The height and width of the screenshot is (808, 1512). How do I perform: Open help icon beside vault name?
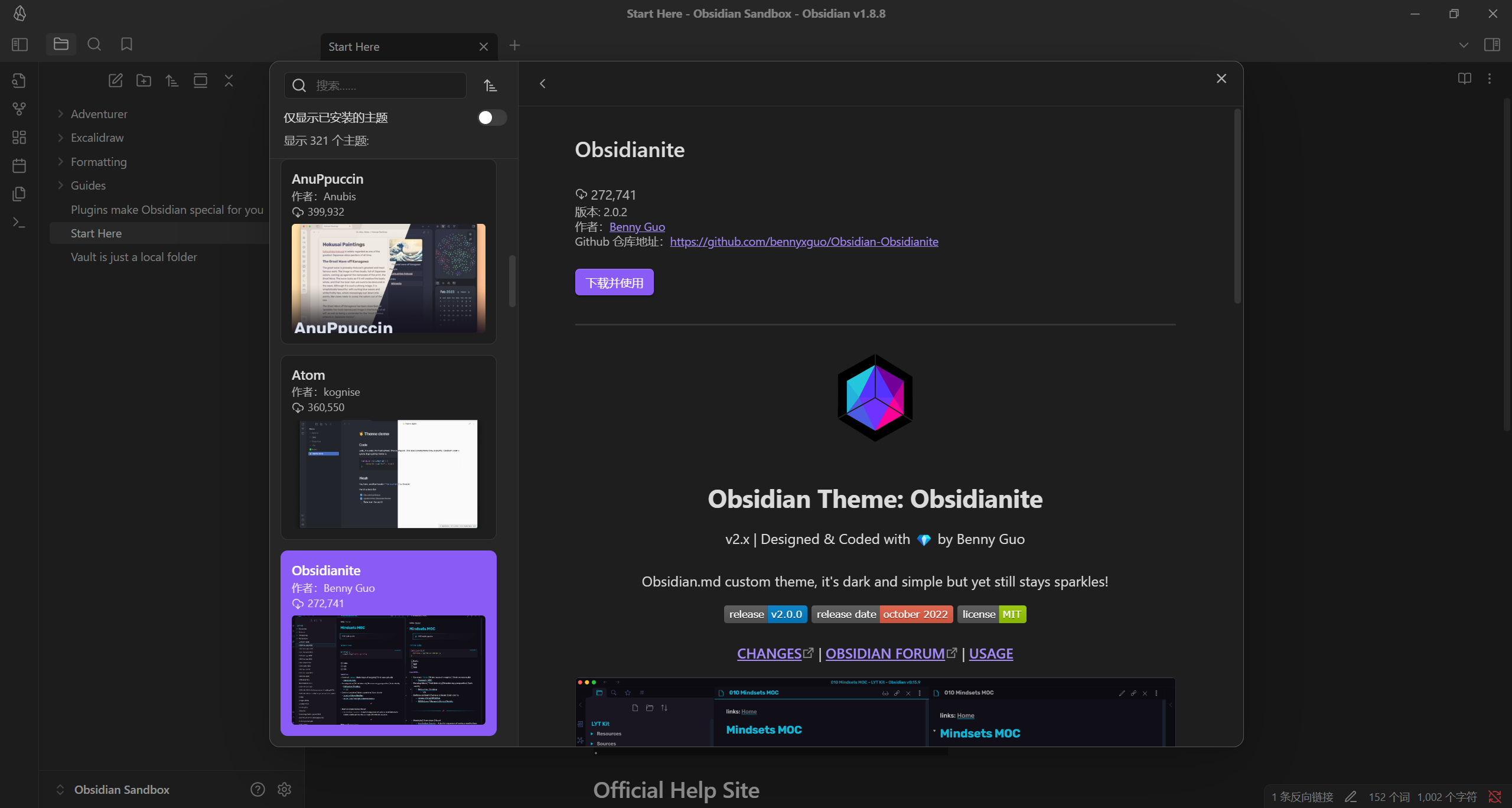(258, 789)
